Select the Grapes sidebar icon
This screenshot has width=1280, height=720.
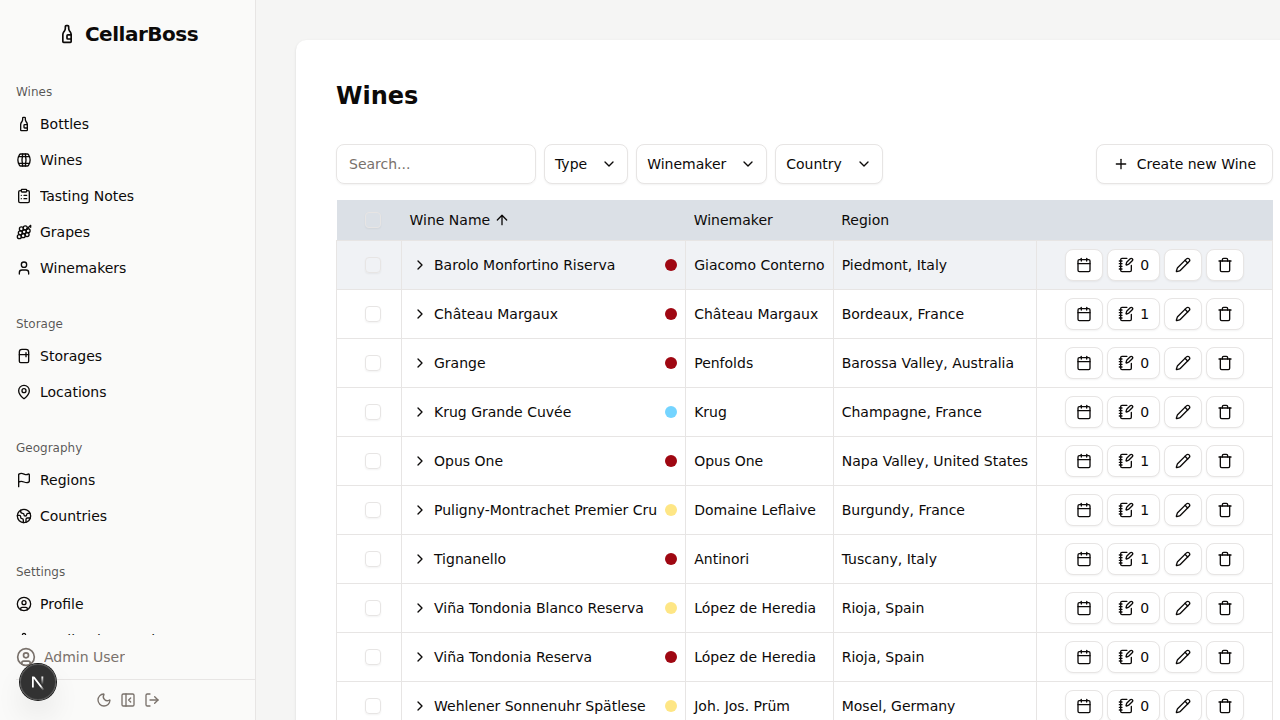click(x=24, y=232)
